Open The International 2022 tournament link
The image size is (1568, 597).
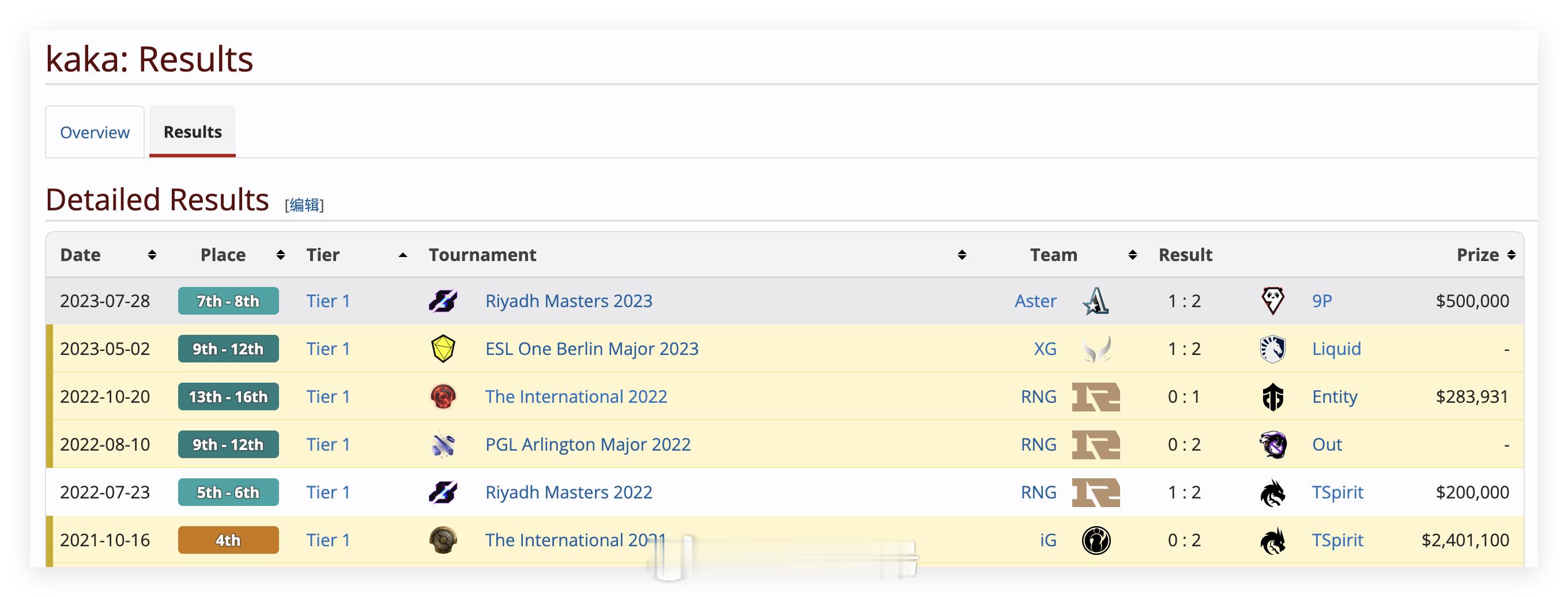(x=576, y=397)
